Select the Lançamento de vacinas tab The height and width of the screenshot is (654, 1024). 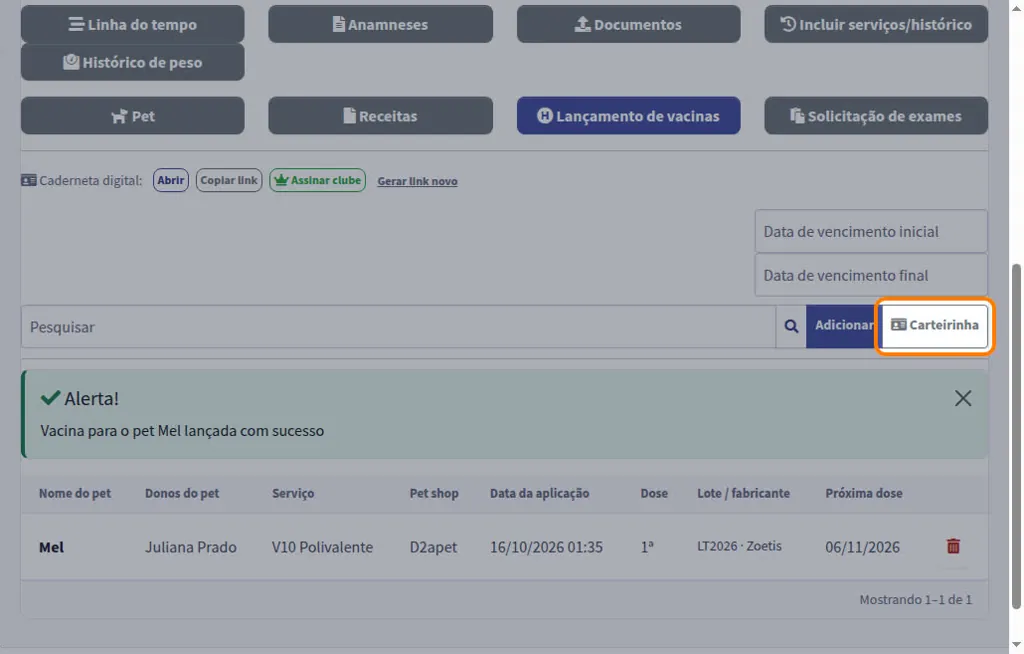(628, 116)
